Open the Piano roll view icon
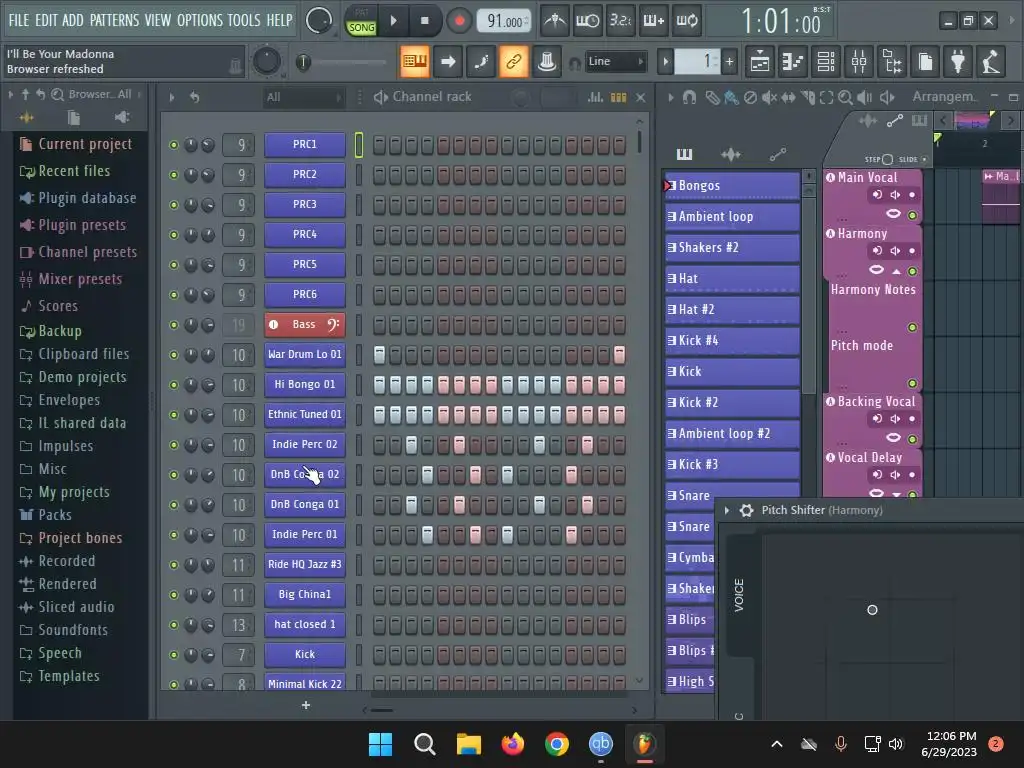Image resolution: width=1024 pixels, height=768 pixels. pos(793,62)
